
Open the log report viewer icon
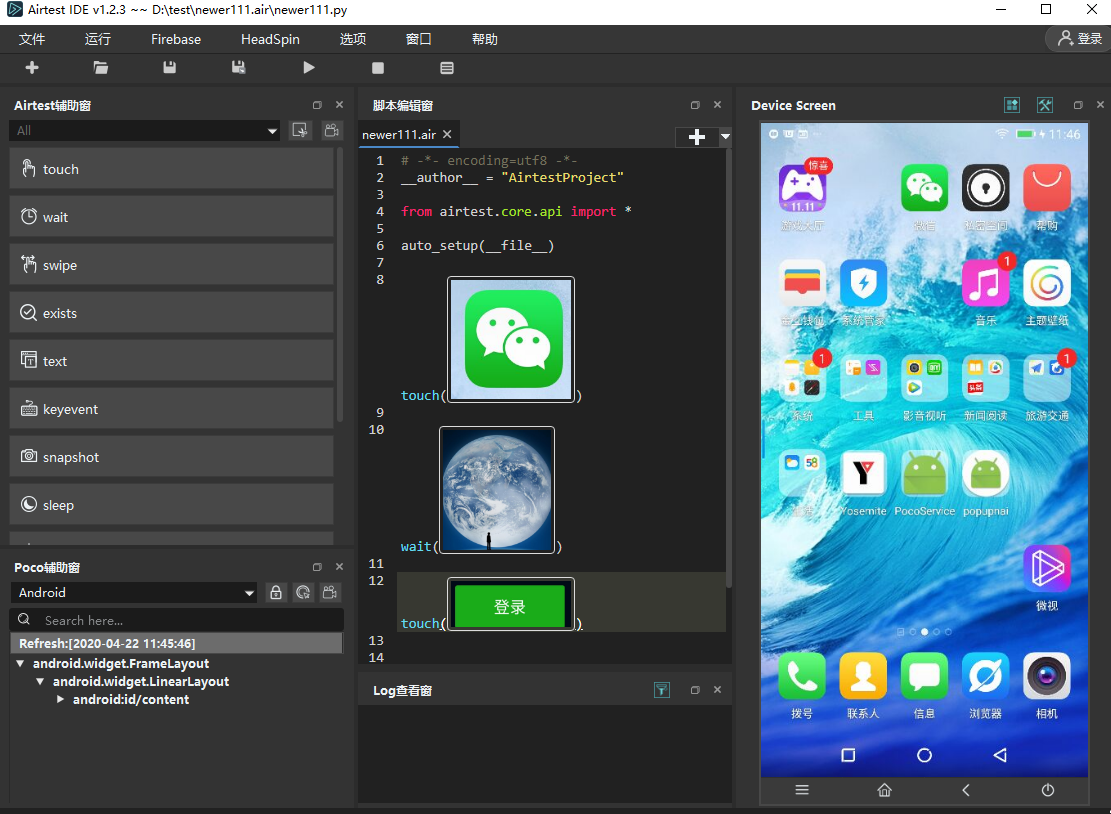point(447,68)
